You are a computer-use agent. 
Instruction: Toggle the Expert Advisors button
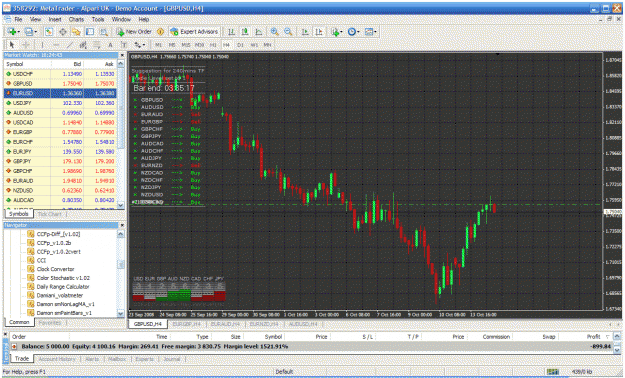coord(194,32)
